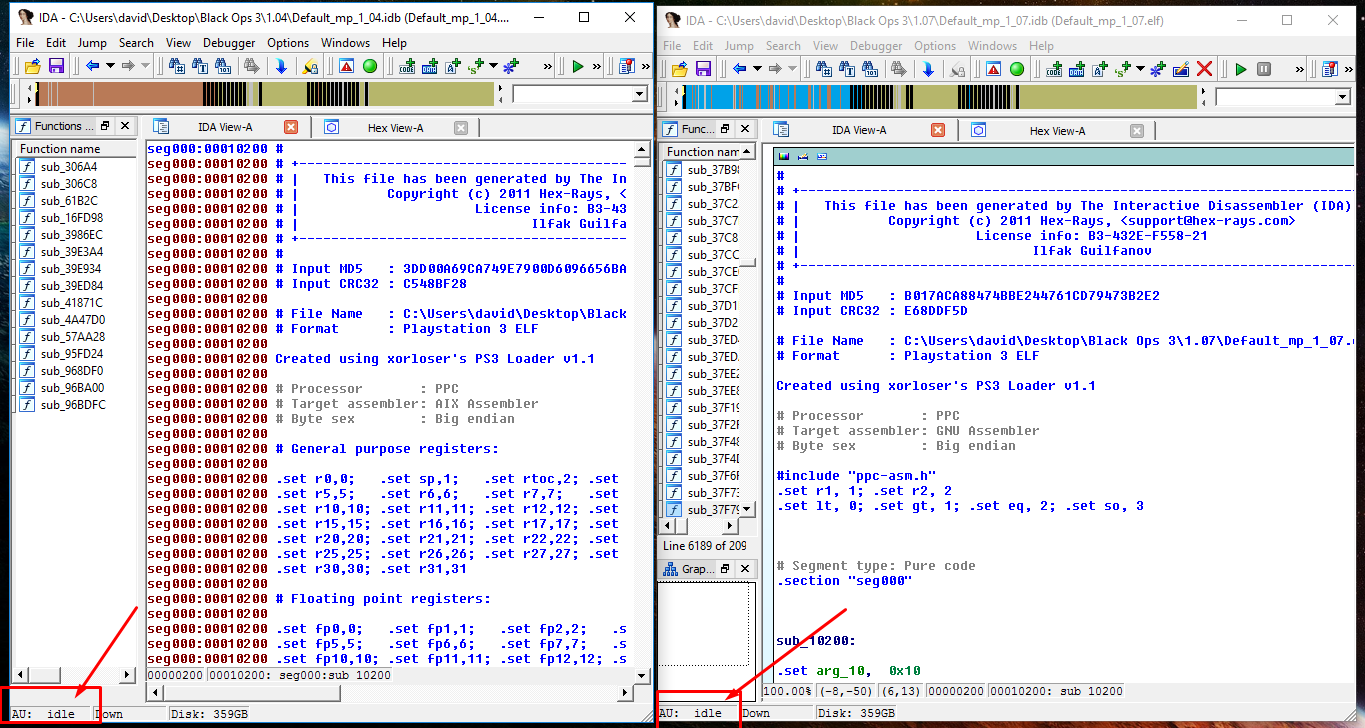Click blue Jump back arrow in right window

point(739,69)
